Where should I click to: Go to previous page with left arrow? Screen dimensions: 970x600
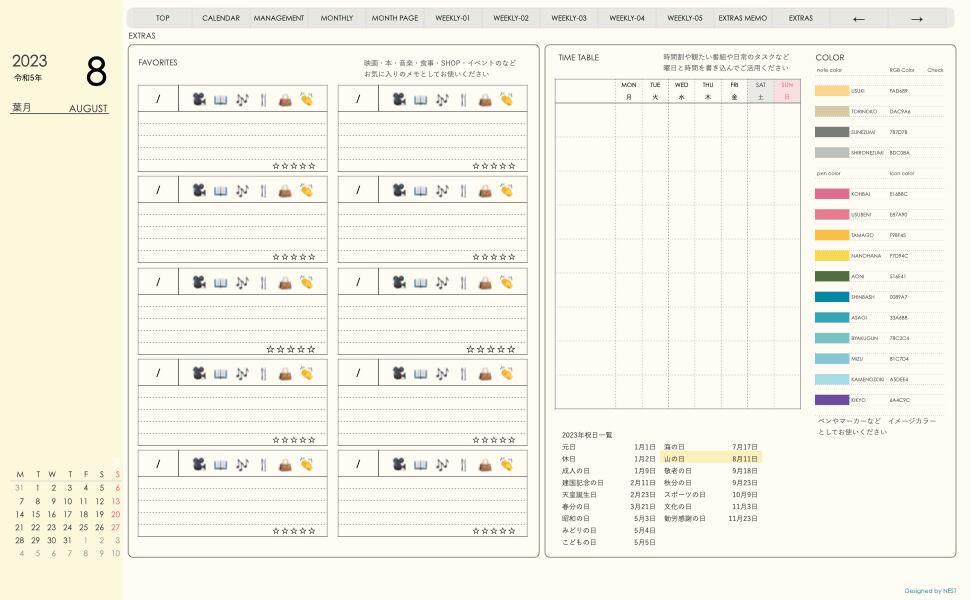pos(858,18)
